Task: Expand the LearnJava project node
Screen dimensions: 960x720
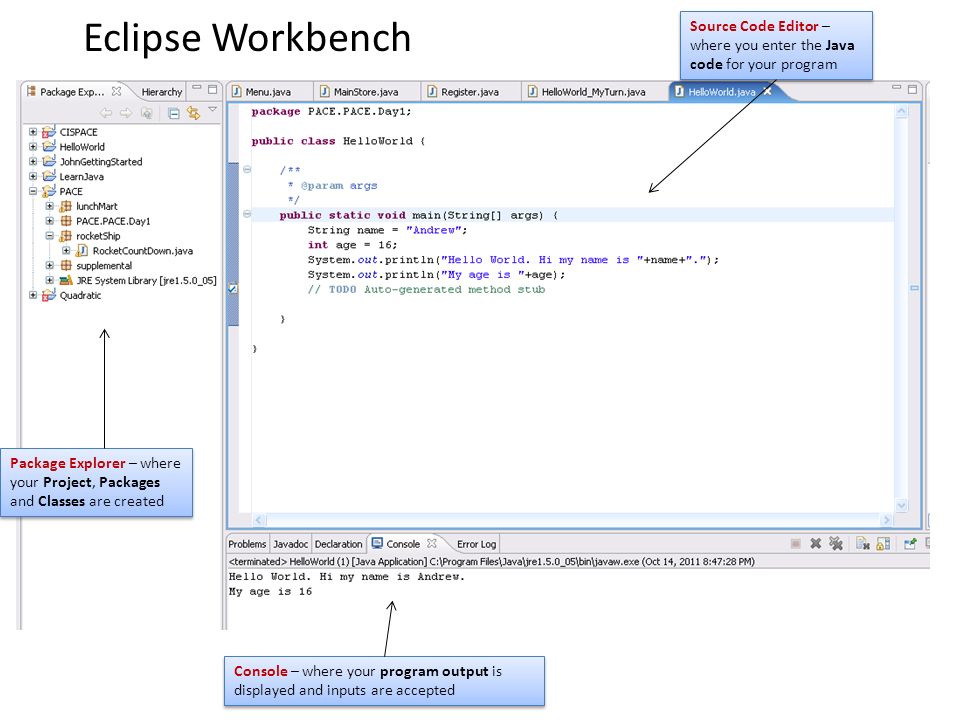Action: coord(33,176)
